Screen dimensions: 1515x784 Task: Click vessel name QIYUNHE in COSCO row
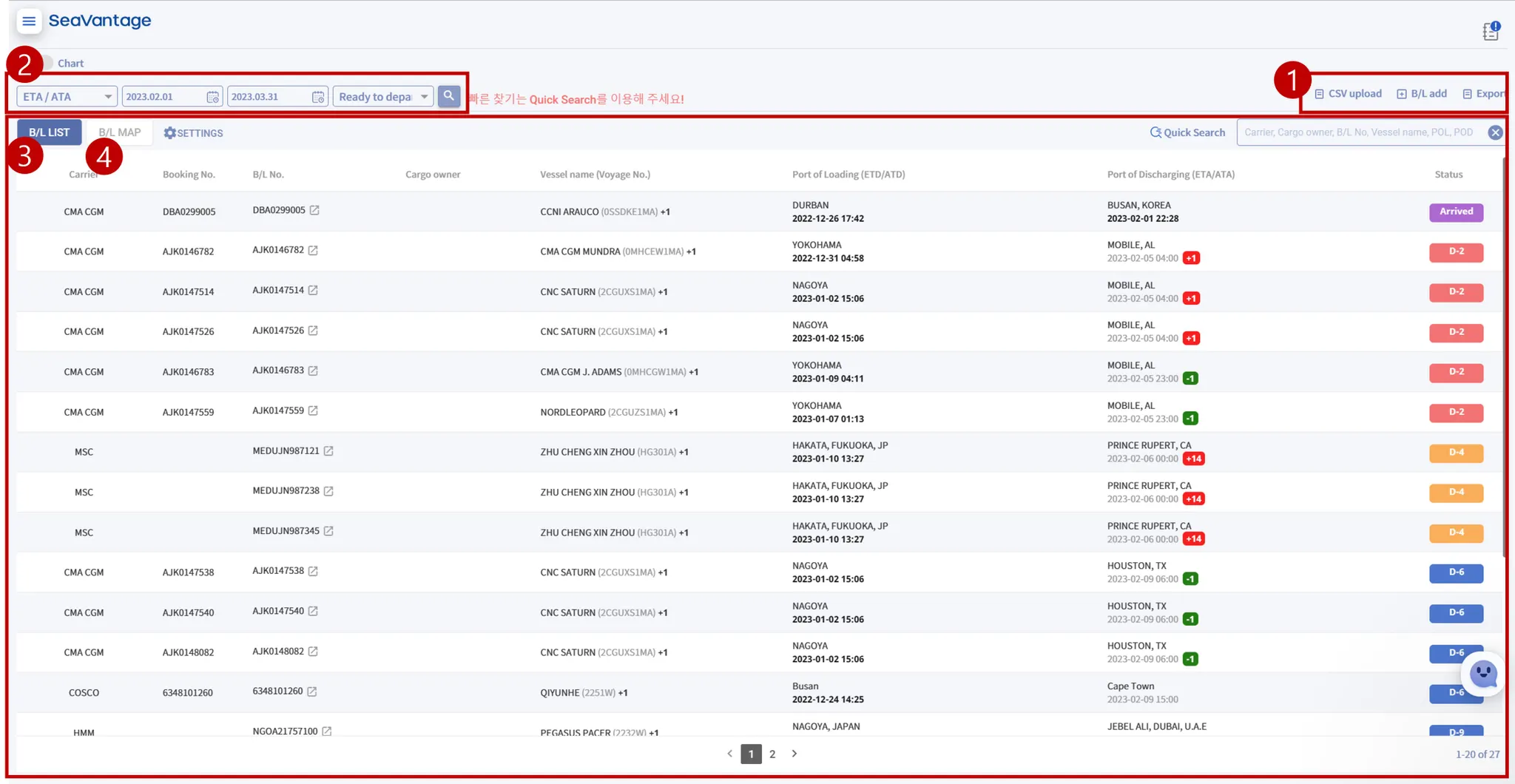pos(559,693)
